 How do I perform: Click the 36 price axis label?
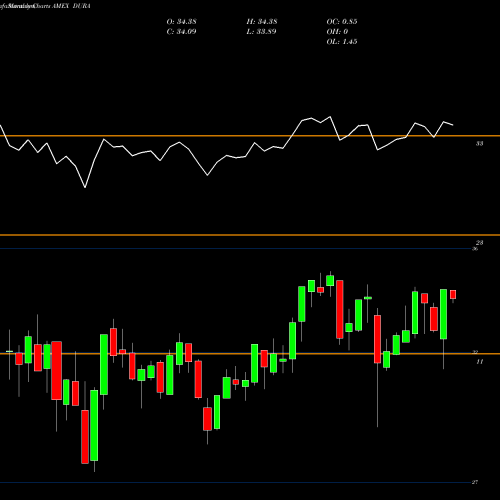[475, 249]
